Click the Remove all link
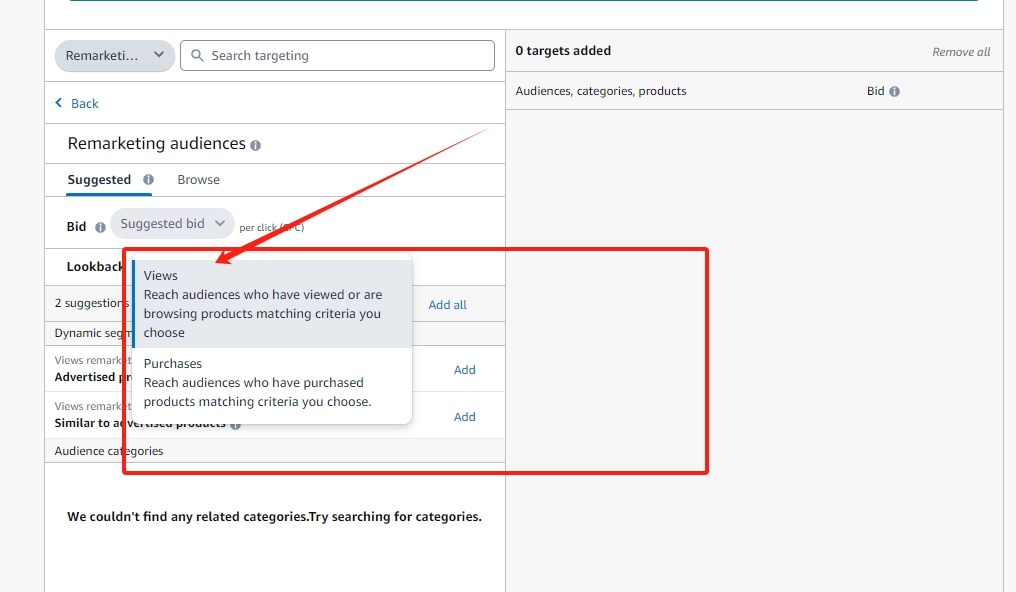Screen dimensions: 1016x592 tap(960, 52)
